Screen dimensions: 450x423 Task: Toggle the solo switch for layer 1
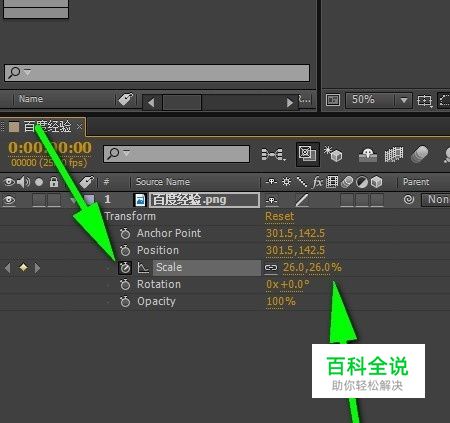39,200
